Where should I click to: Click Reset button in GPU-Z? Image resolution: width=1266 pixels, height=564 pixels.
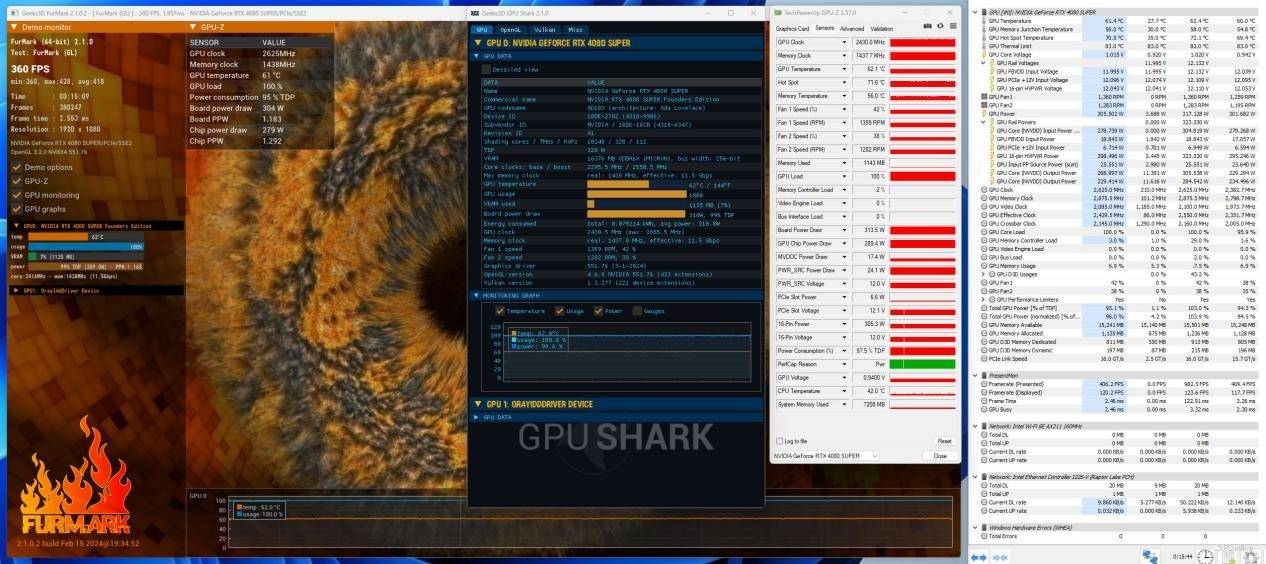tap(944, 441)
